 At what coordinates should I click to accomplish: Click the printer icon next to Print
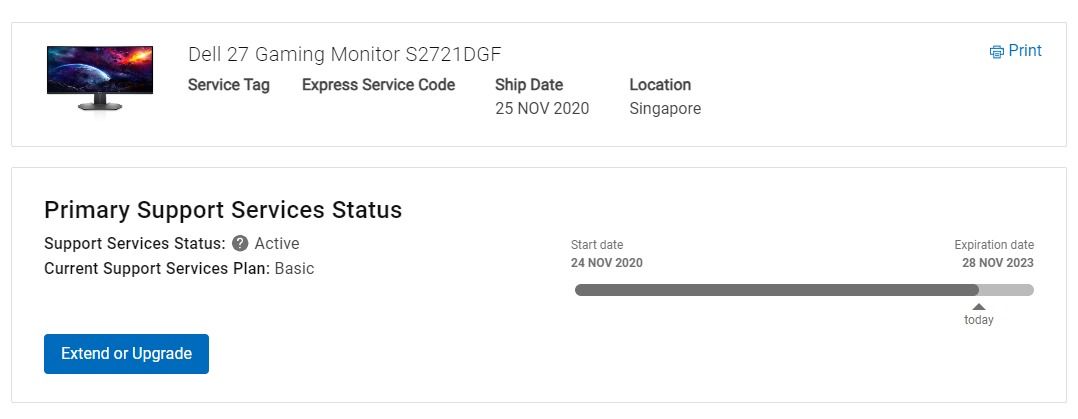[996, 52]
